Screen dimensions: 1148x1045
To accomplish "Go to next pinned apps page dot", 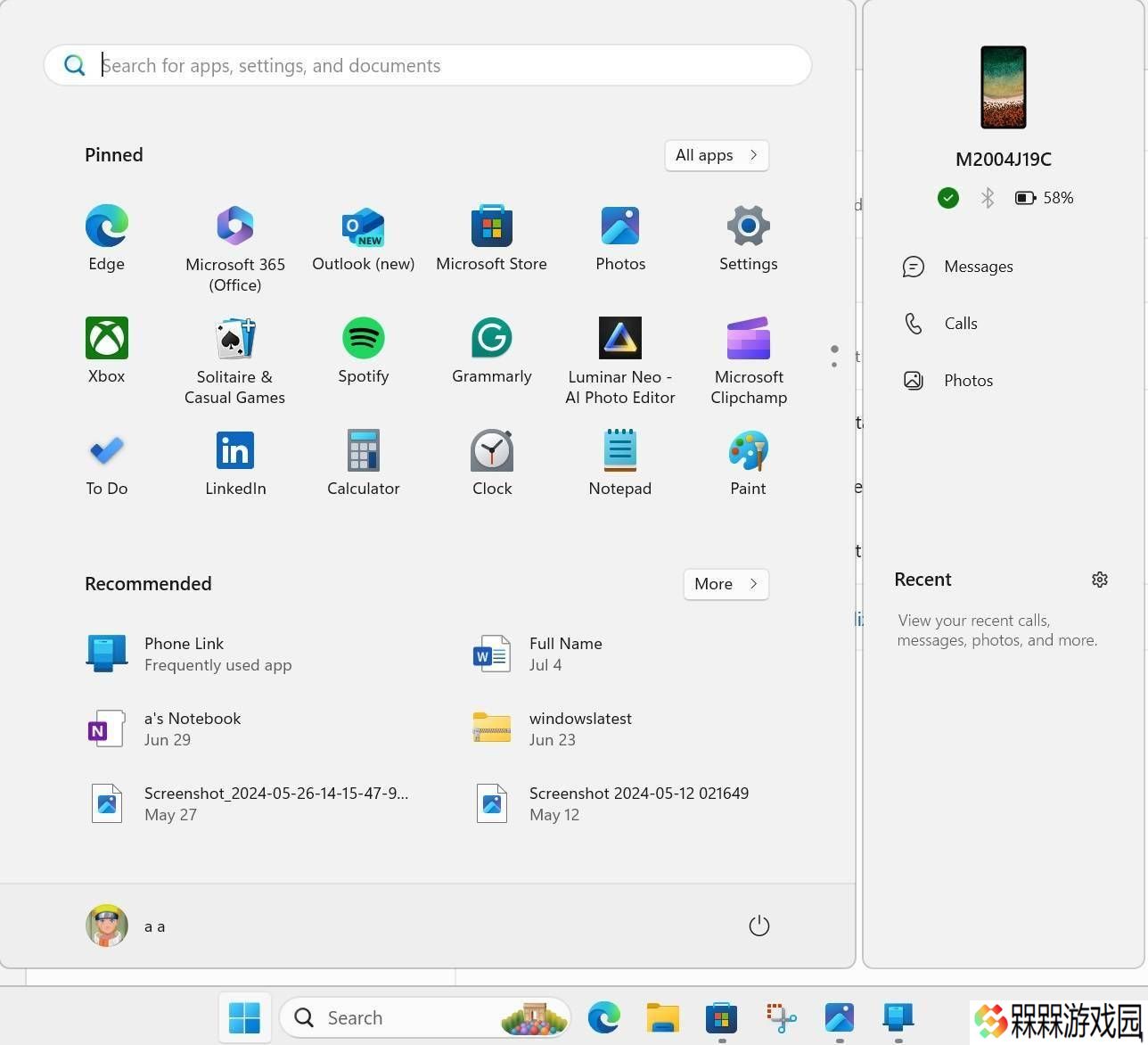I will (x=834, y=364).
